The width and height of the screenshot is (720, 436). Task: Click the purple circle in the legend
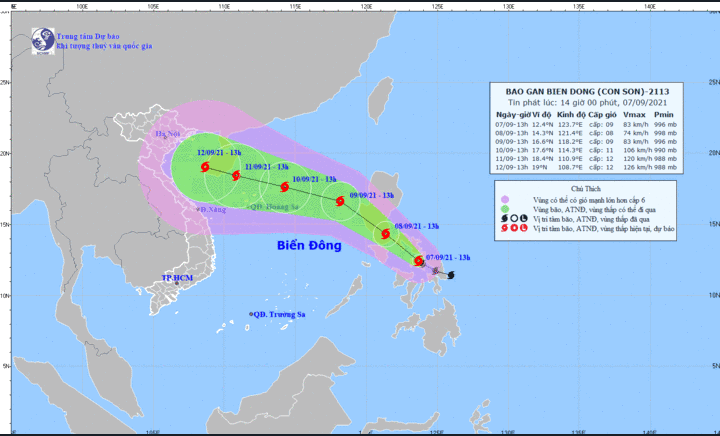[506, 197]
